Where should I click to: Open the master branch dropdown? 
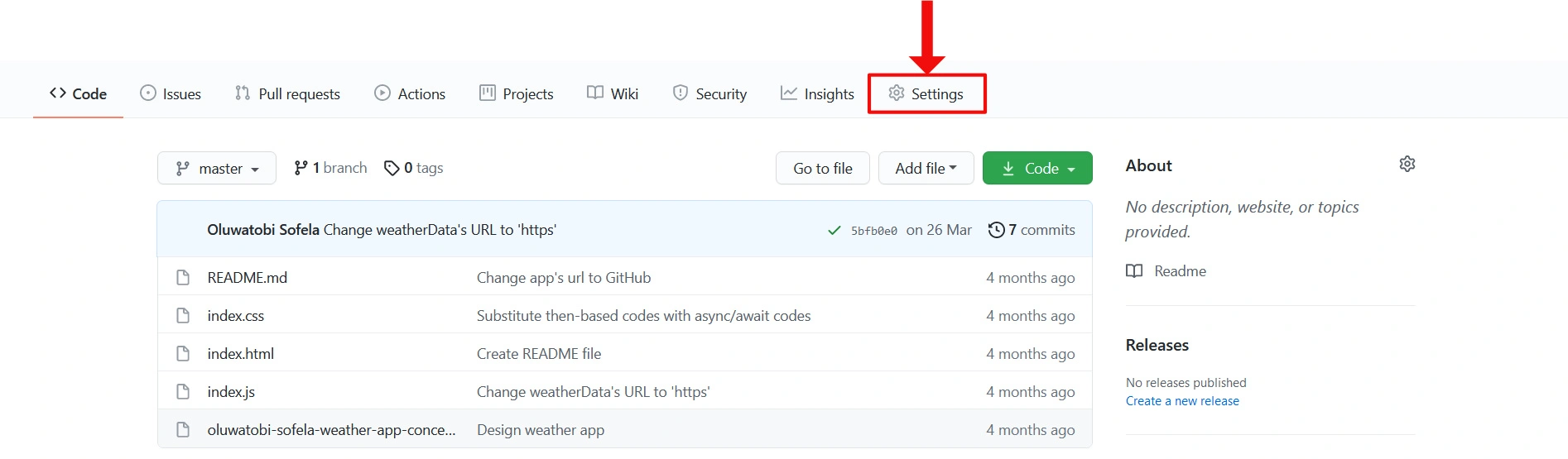point(217,169)
